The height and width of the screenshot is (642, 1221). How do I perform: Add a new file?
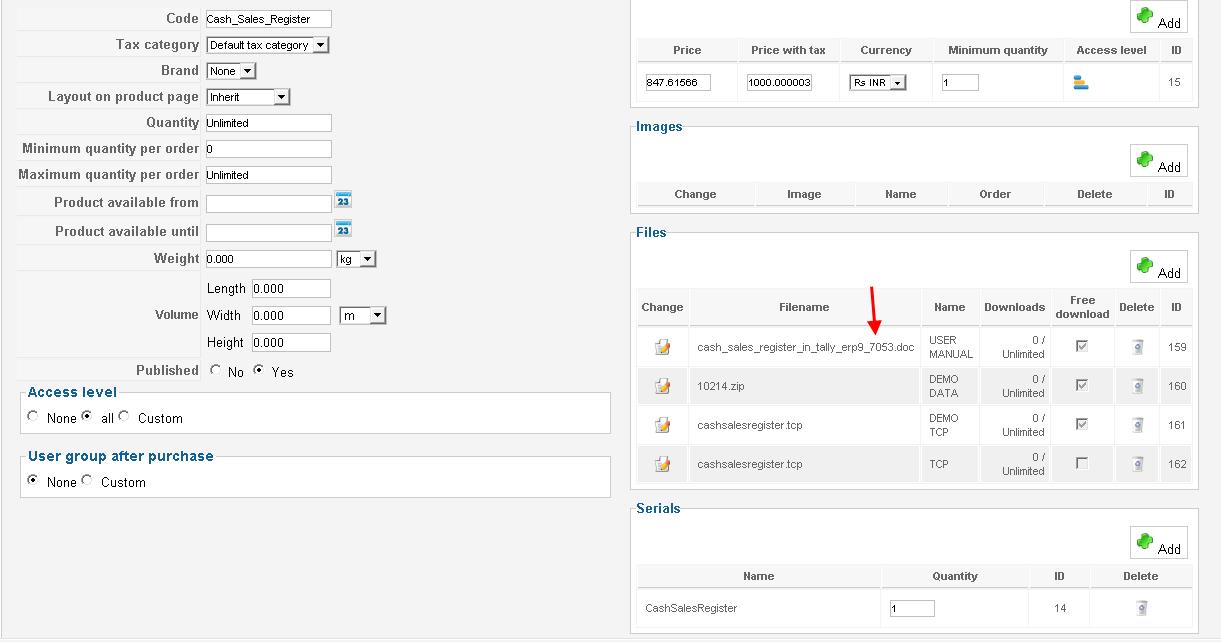click(1159, 267)
